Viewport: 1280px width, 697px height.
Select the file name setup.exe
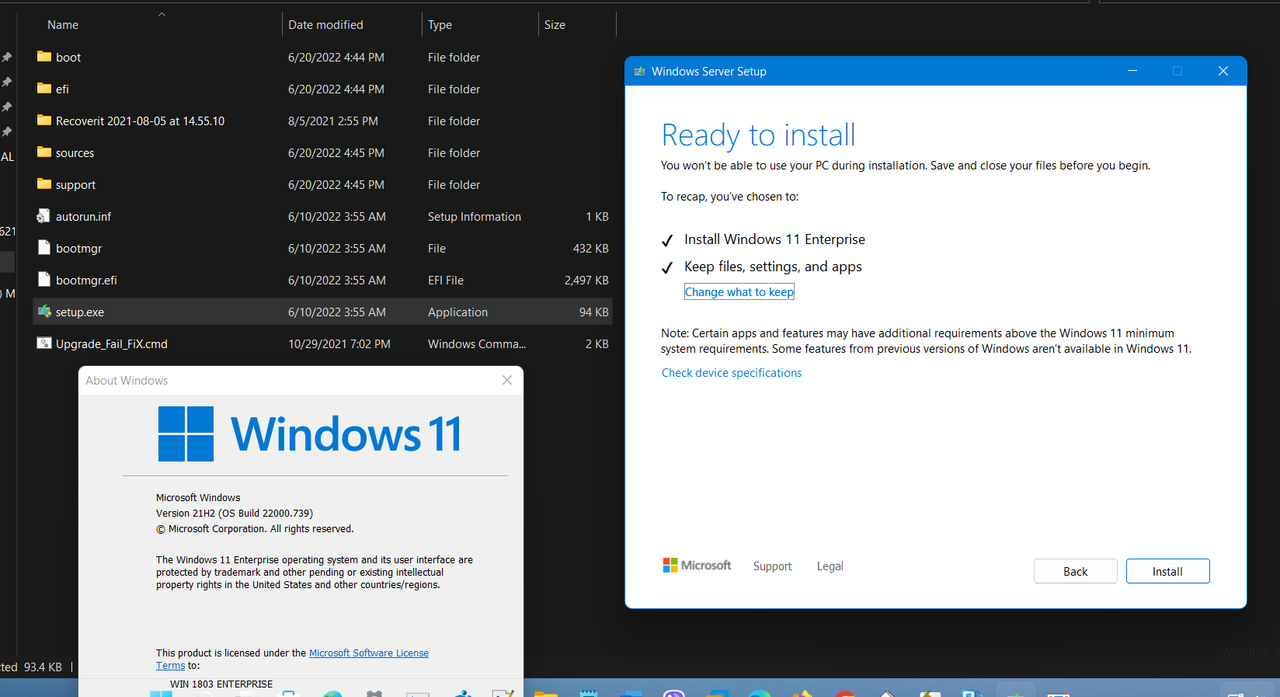click(80, 312)
